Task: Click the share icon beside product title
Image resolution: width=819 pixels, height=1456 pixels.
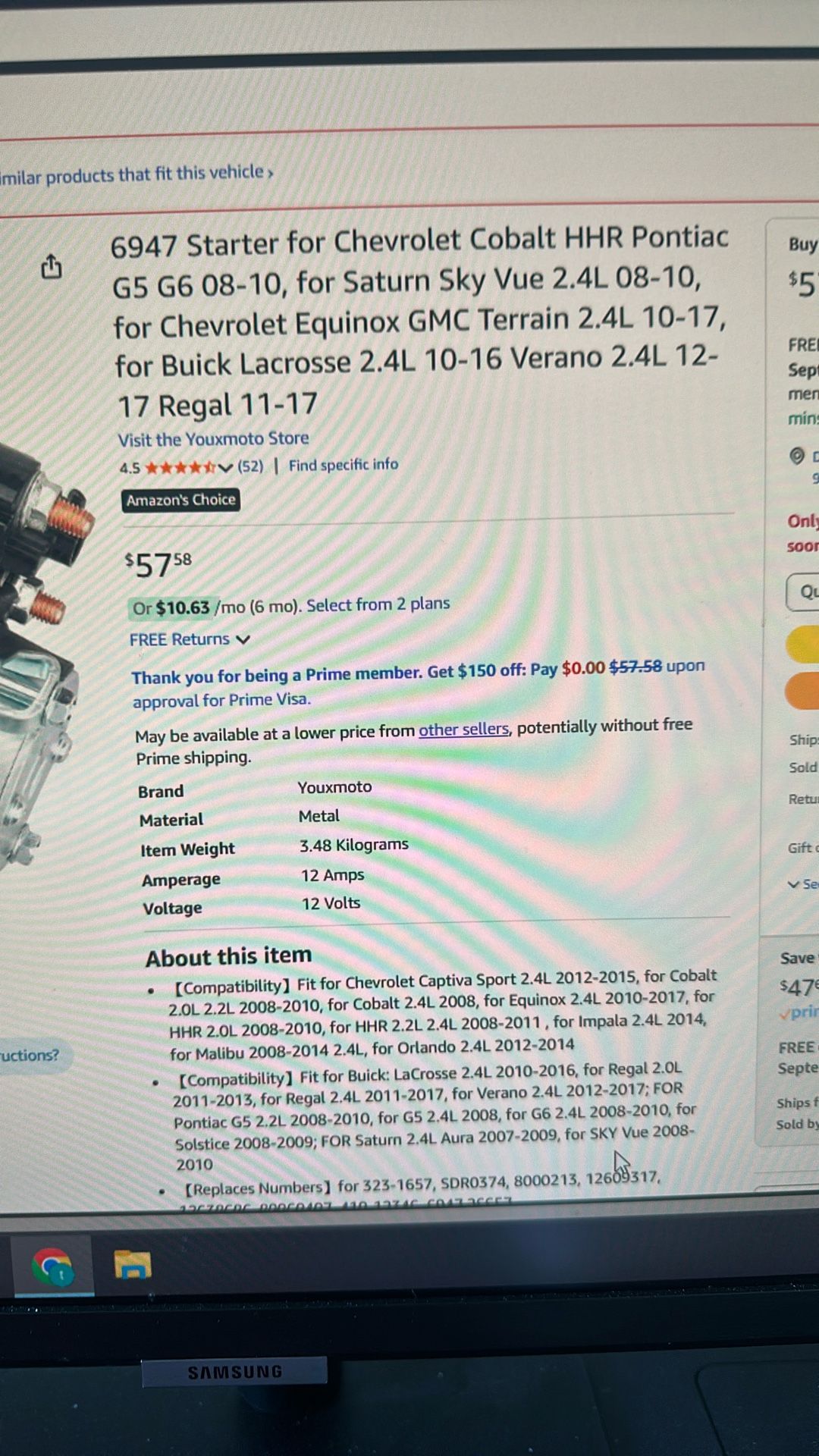Action: click(x=51, y=265)
